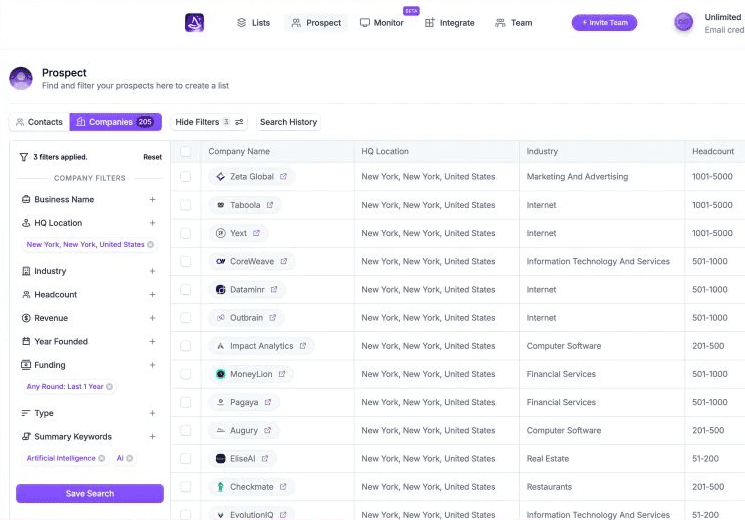Check the Yext row checkbox

pyautogui.click(x=186, y=233)
